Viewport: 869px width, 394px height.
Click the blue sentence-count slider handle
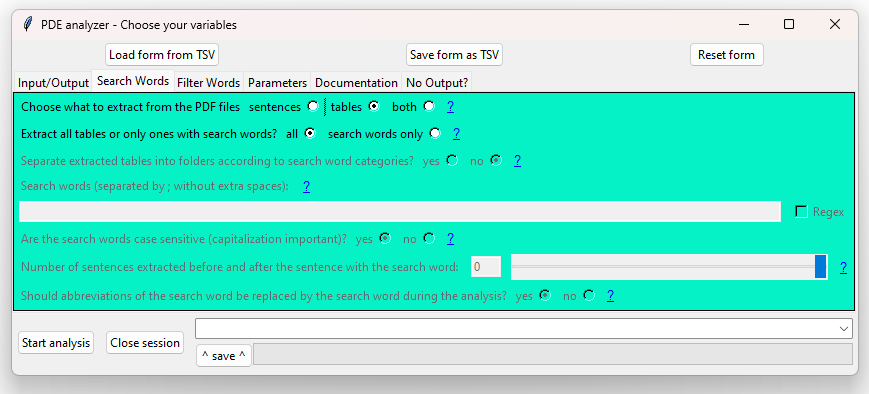click(x=821, y=267)
